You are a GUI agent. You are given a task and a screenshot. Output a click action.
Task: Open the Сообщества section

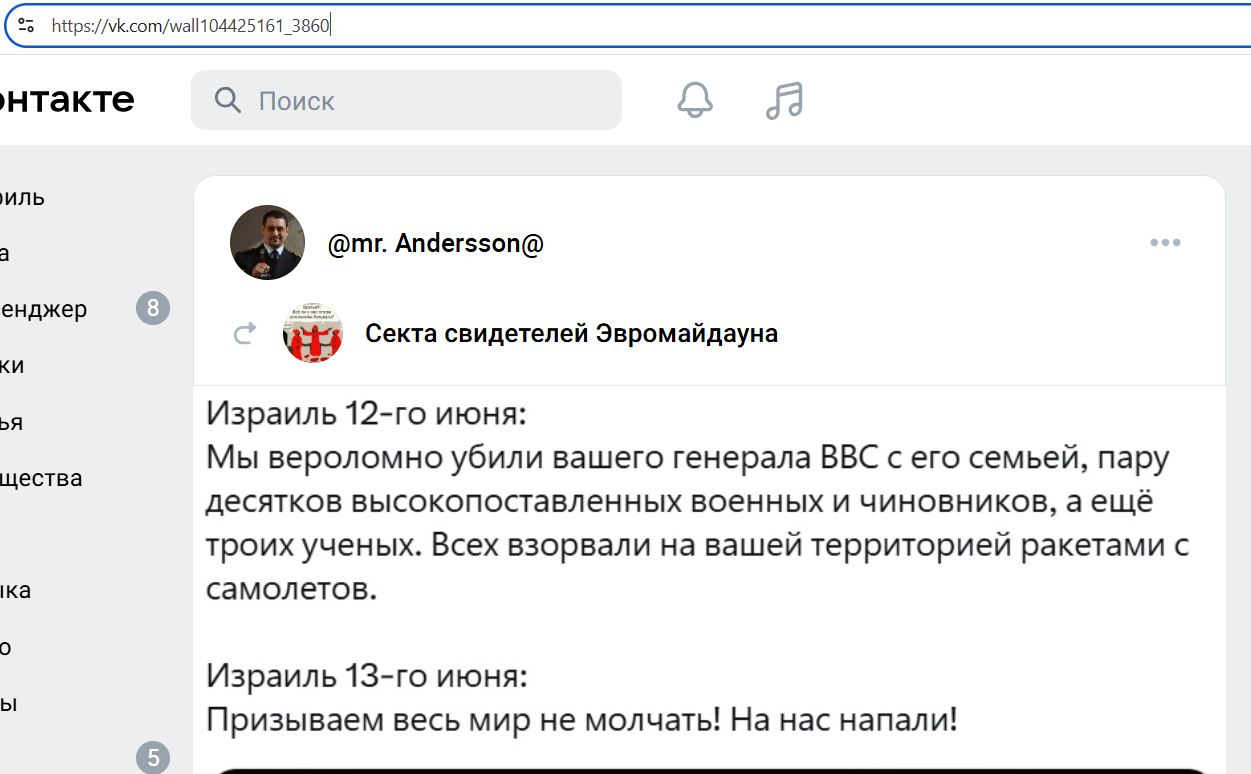pos(42,477)
